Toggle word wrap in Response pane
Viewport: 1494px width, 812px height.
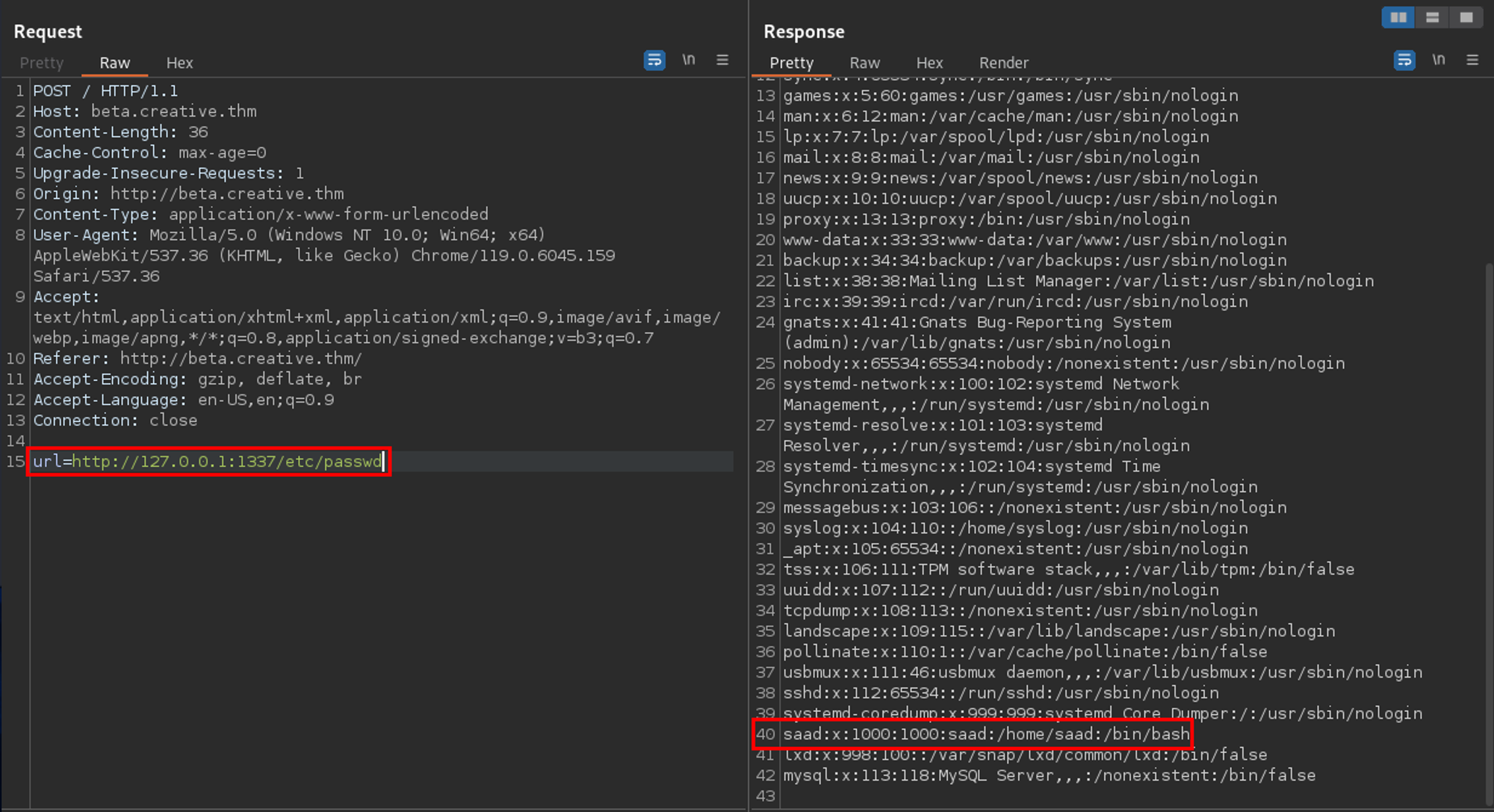[x=1404, y=60]
